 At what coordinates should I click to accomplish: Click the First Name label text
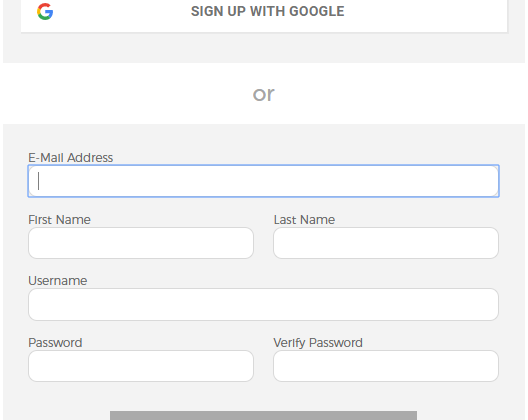pyautogui.click(x=59, y=220)
